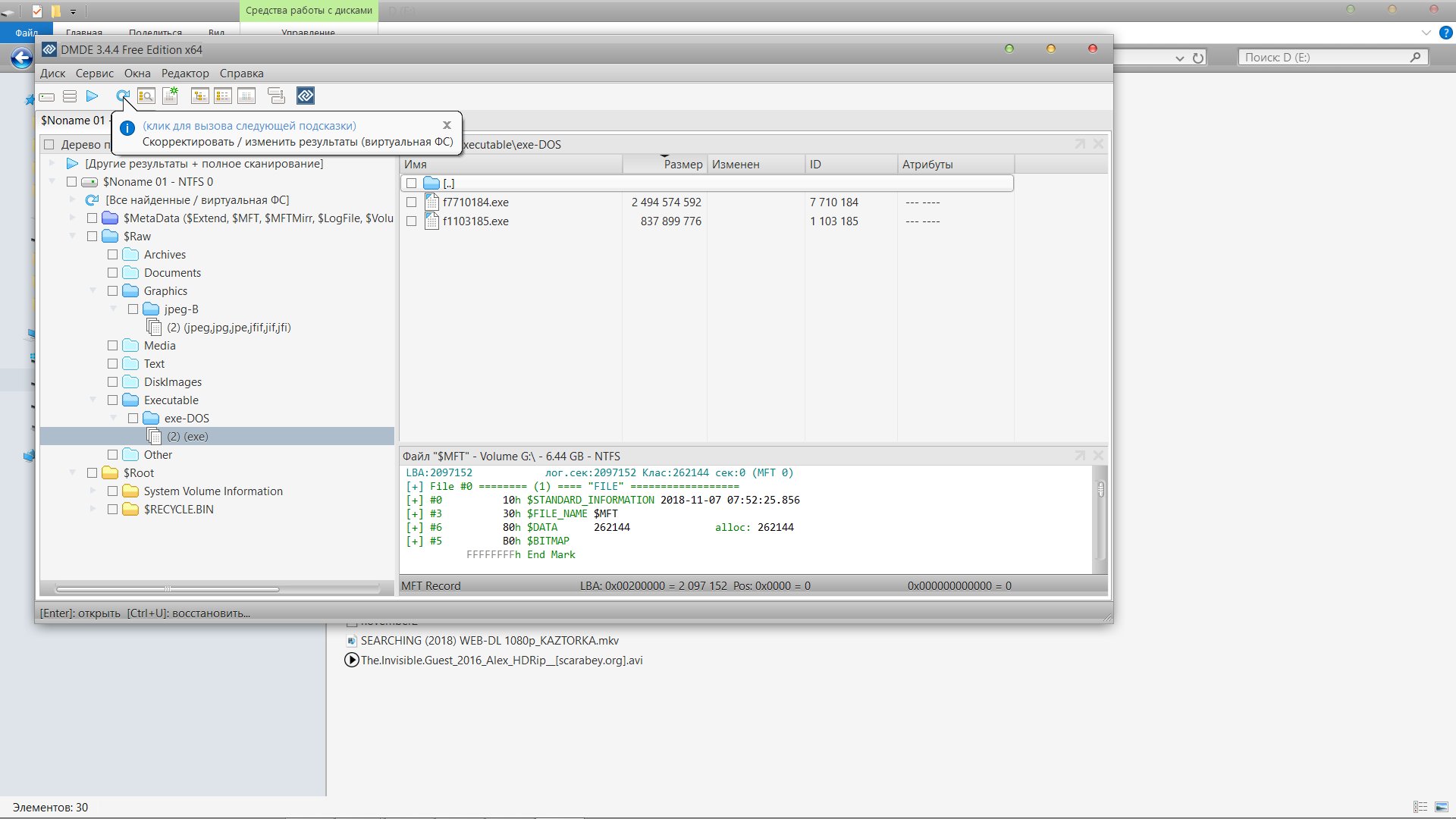Screen dimensions: 1456x819
Task: Maximize the file list panel arrow icon
Action: tap(1080, 144)
